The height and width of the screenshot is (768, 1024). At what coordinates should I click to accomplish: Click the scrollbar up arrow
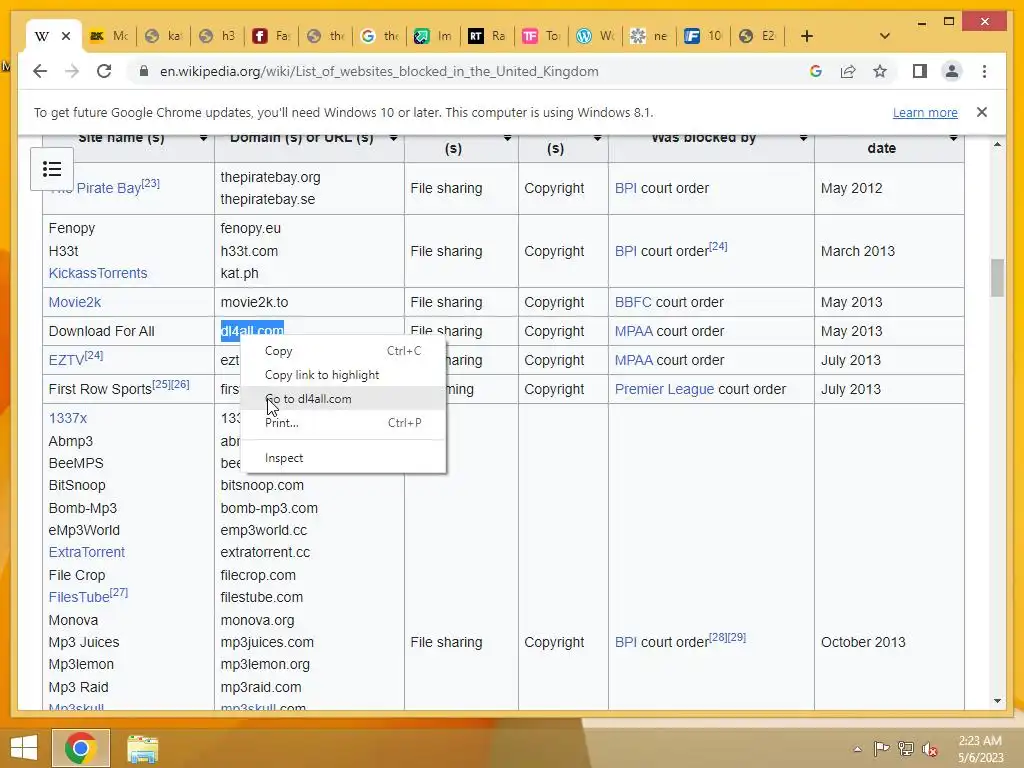pyautogui.click(x=997, y=144)
